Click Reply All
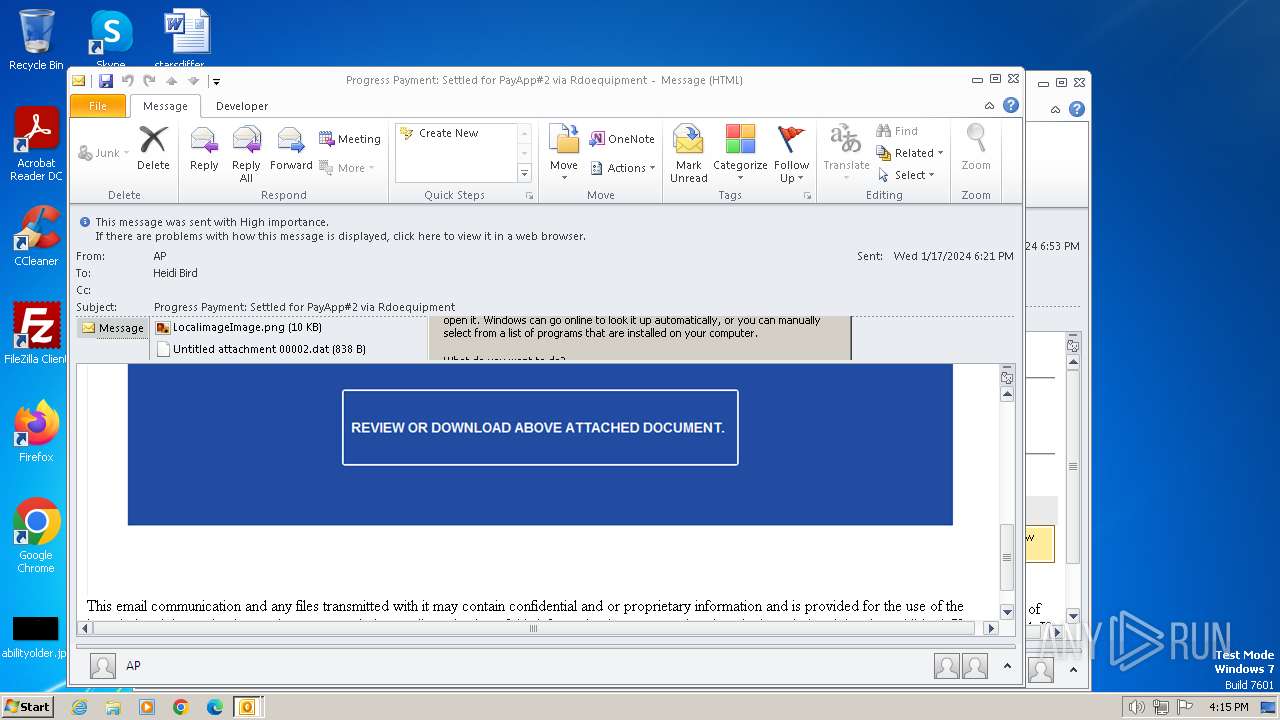 point(246,154)
